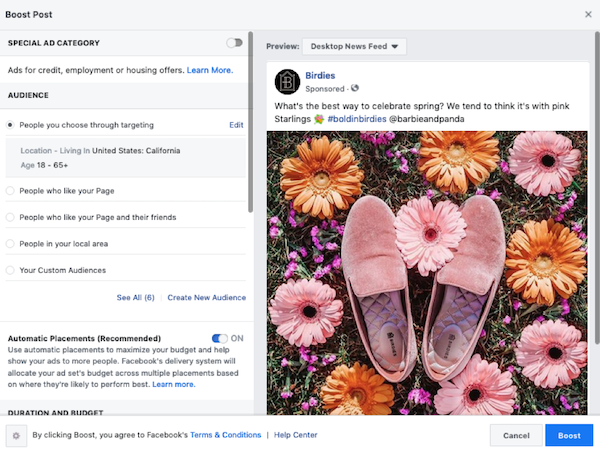Image resolution: width=600 pixels, height=453 pixels.
Task: Click the SPECIAL AD CATEGORY heading
Action: 54,43
